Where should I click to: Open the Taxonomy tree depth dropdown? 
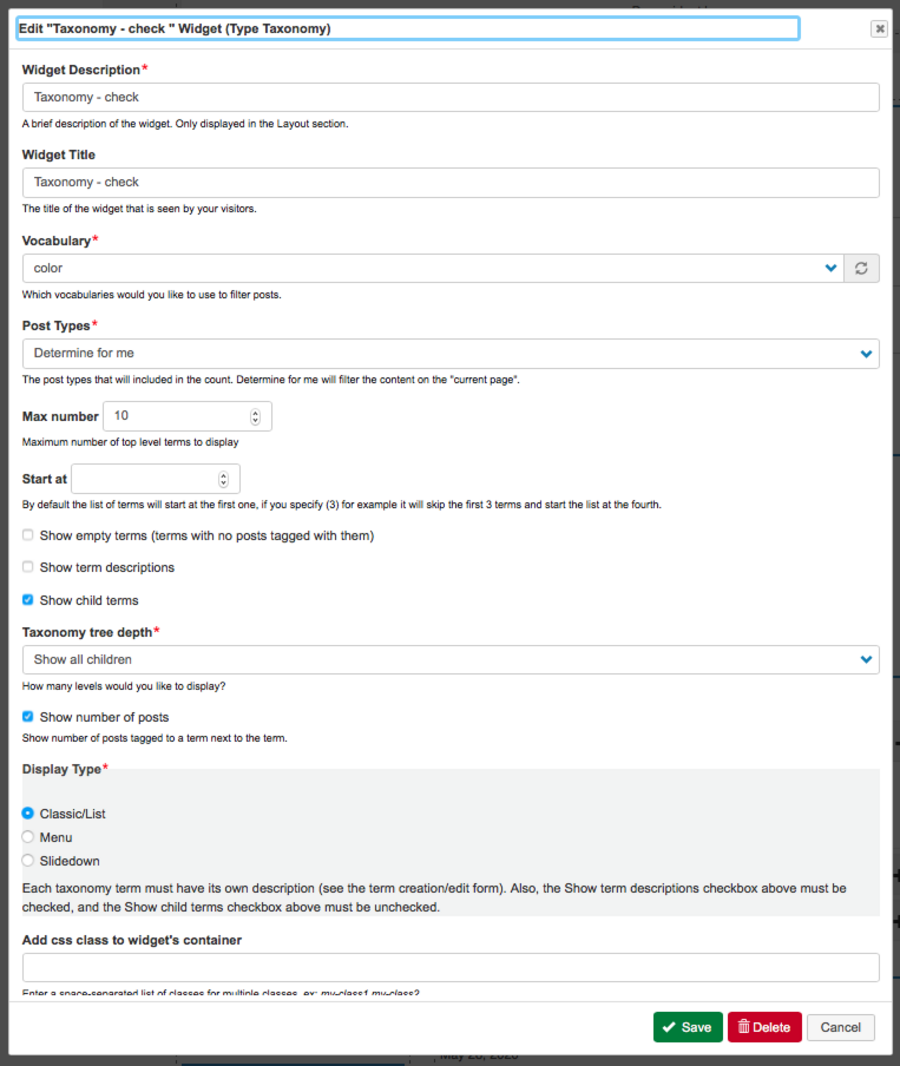tap(450, 659)
